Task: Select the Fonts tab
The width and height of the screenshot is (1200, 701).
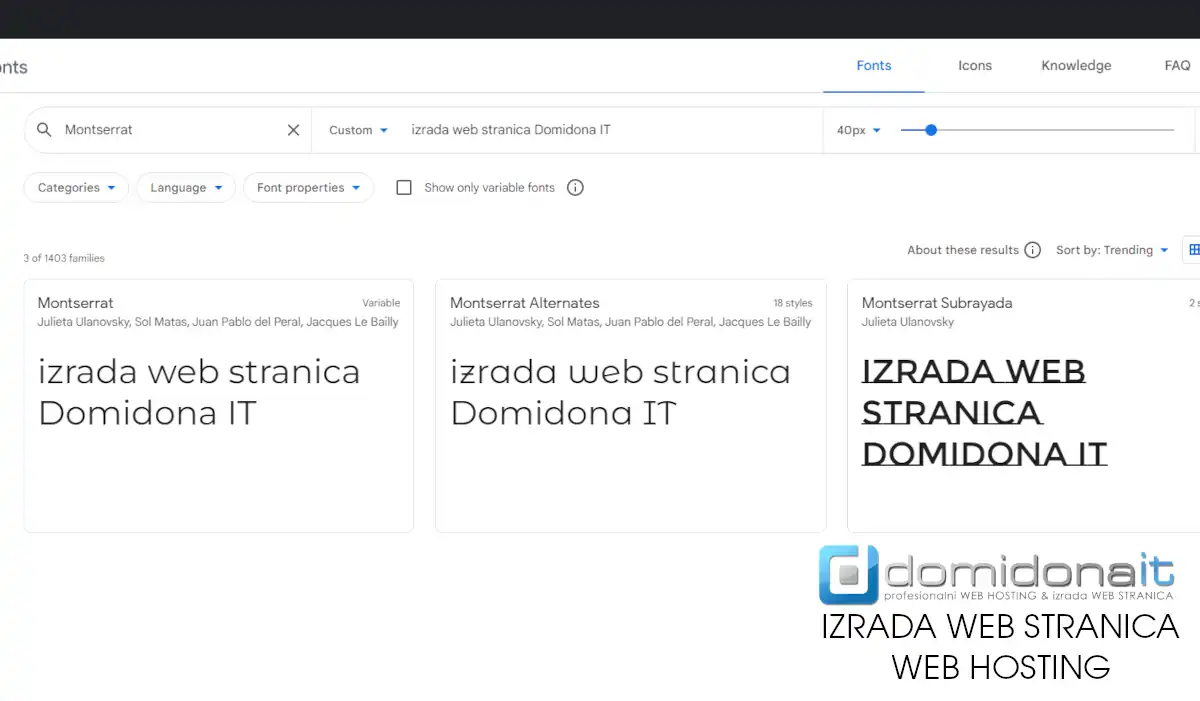Action: click(873, 66)
